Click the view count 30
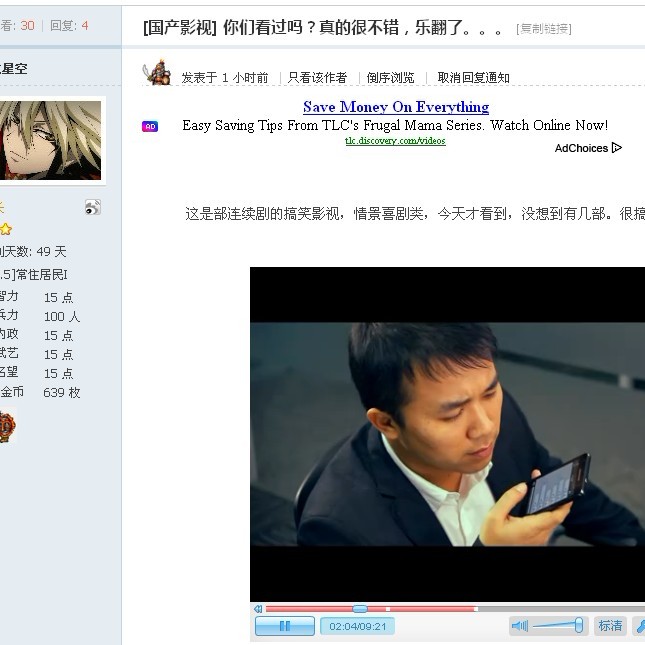The height and width of the screenshot is (645, 645). coord(28,26)
